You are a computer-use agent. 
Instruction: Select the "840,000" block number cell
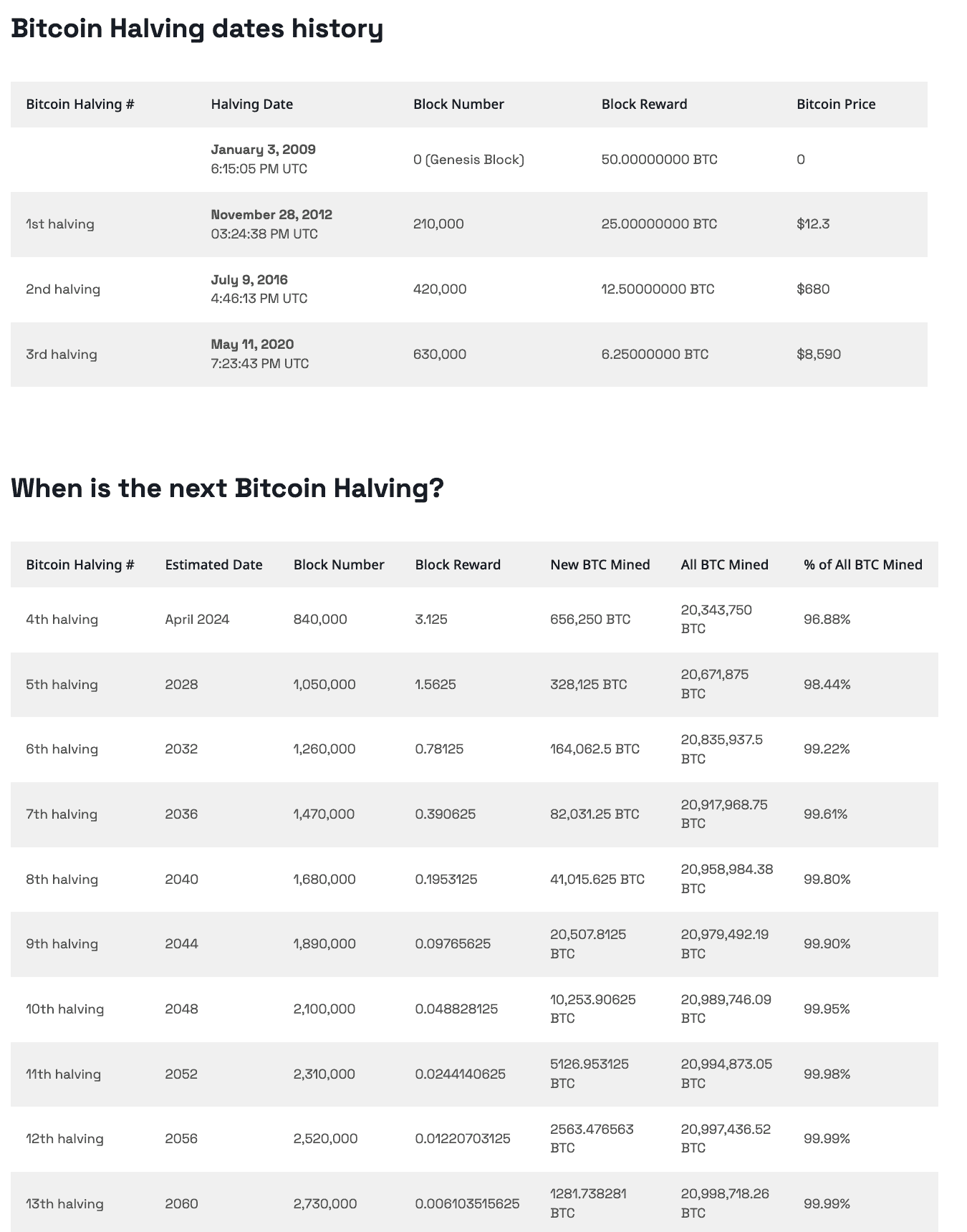pyautogui.click(x=320, y=620)
